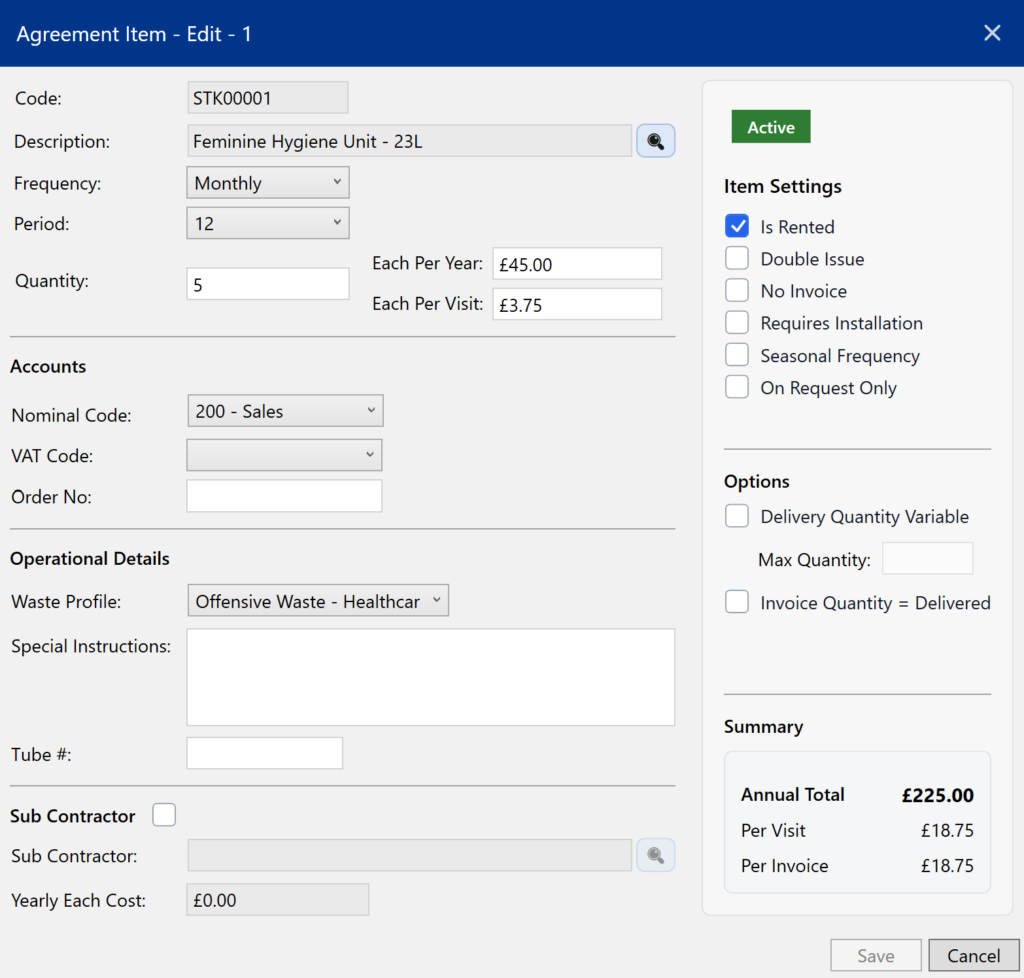
Task: Expand the Waste Profile dropdown
Action: pyautogui.click(x=318, y=601)
